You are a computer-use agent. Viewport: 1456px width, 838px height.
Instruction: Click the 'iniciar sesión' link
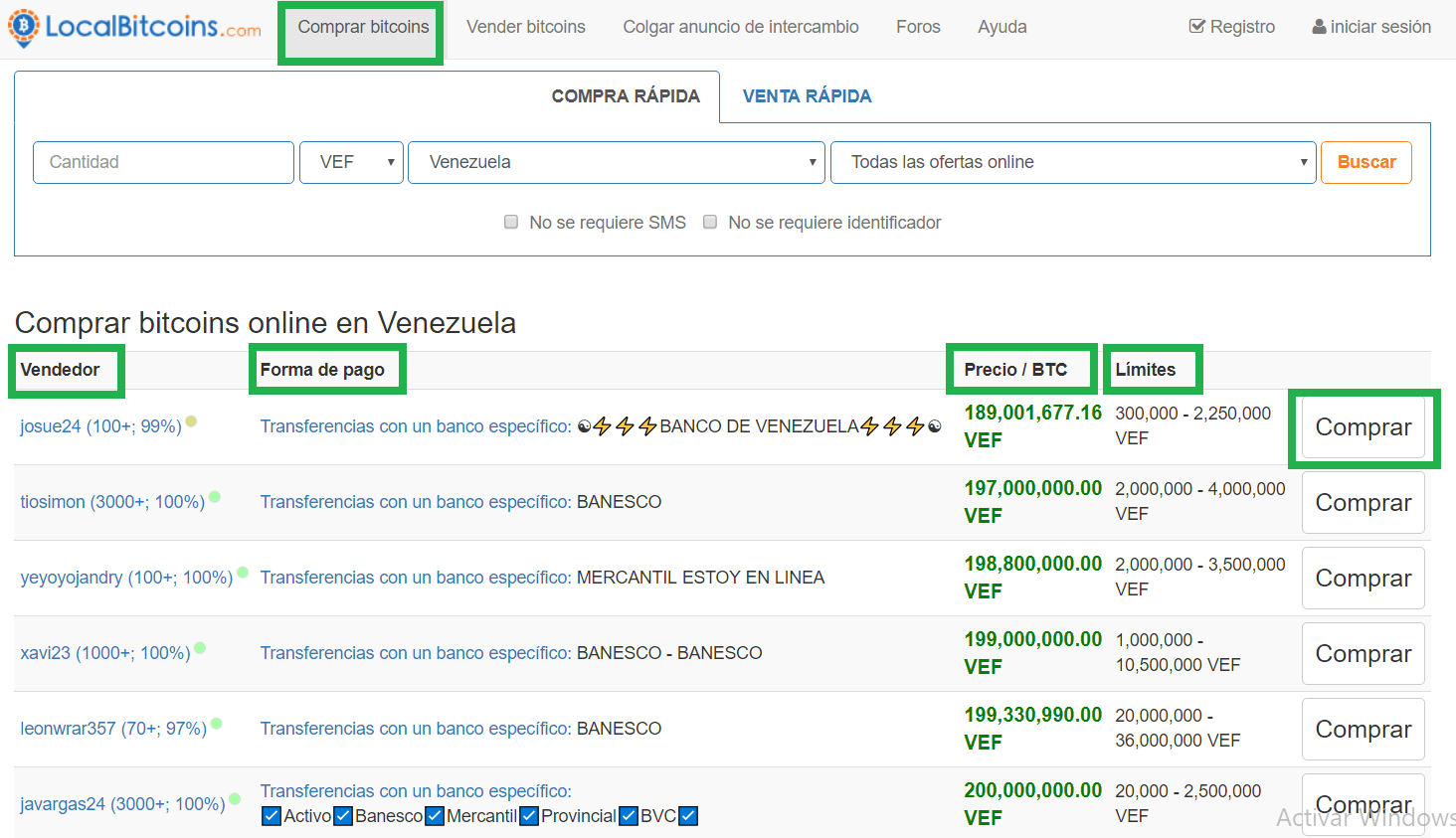point(1371,27)
